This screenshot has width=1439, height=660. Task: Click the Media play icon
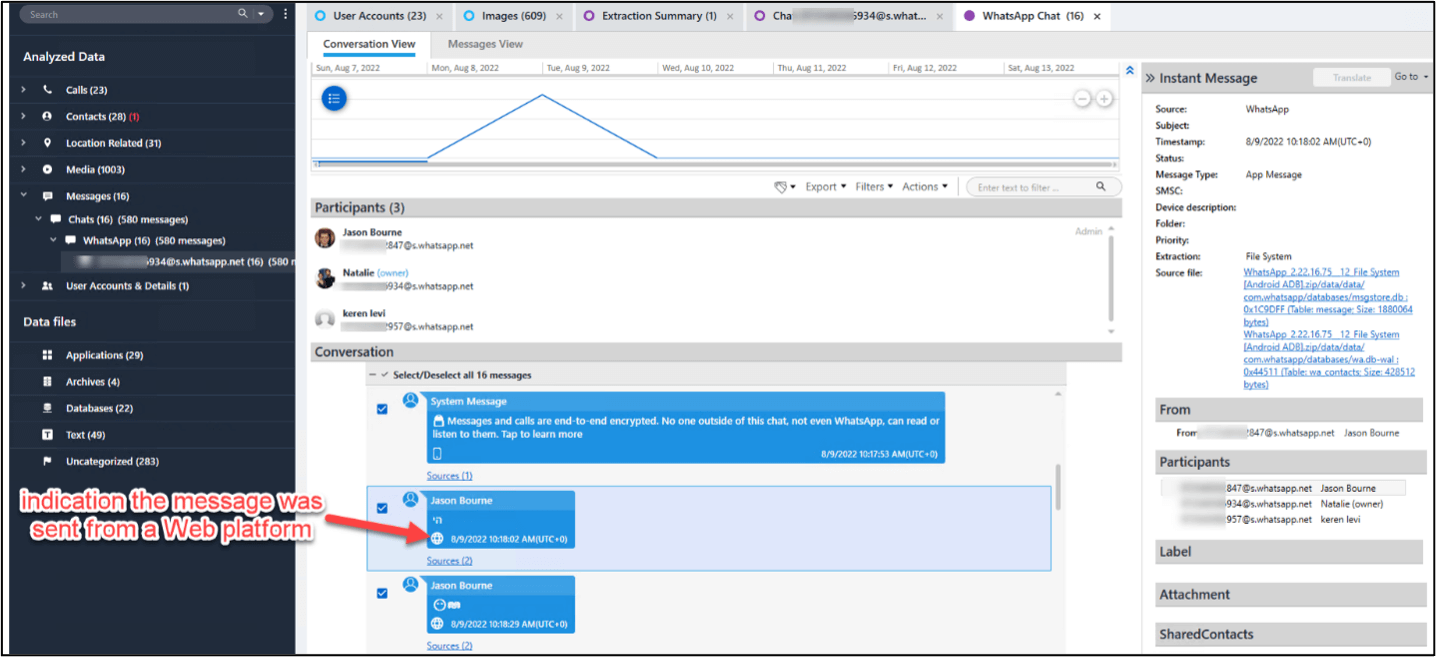[47, 169]
